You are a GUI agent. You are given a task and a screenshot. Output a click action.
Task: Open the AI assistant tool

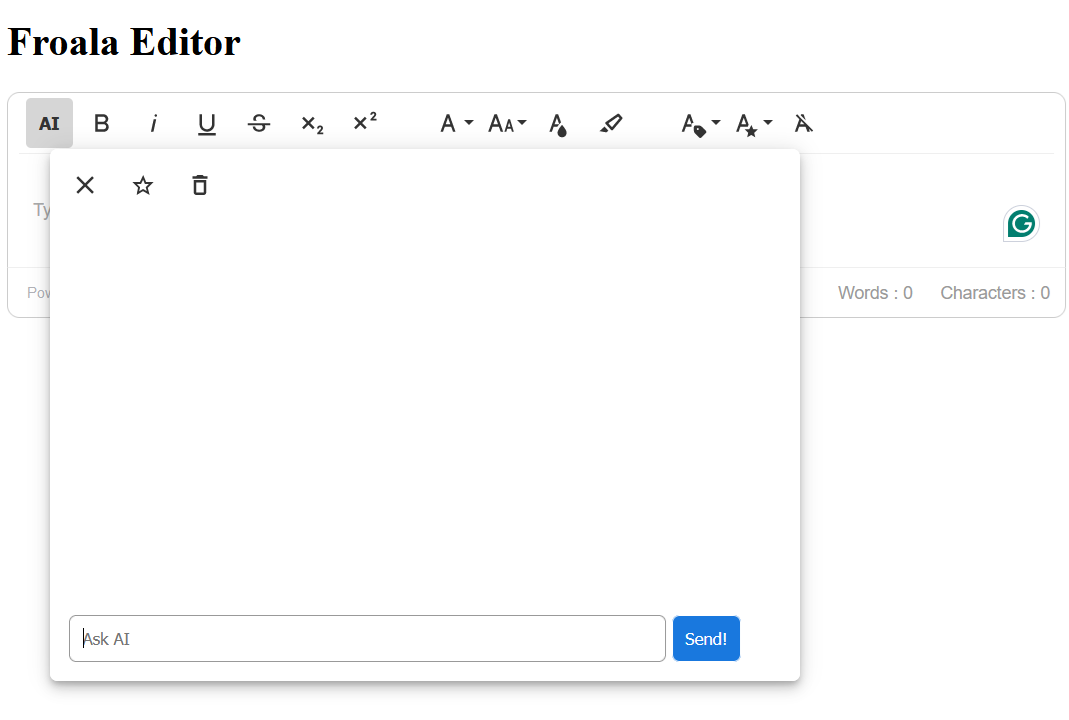[49, 122]
